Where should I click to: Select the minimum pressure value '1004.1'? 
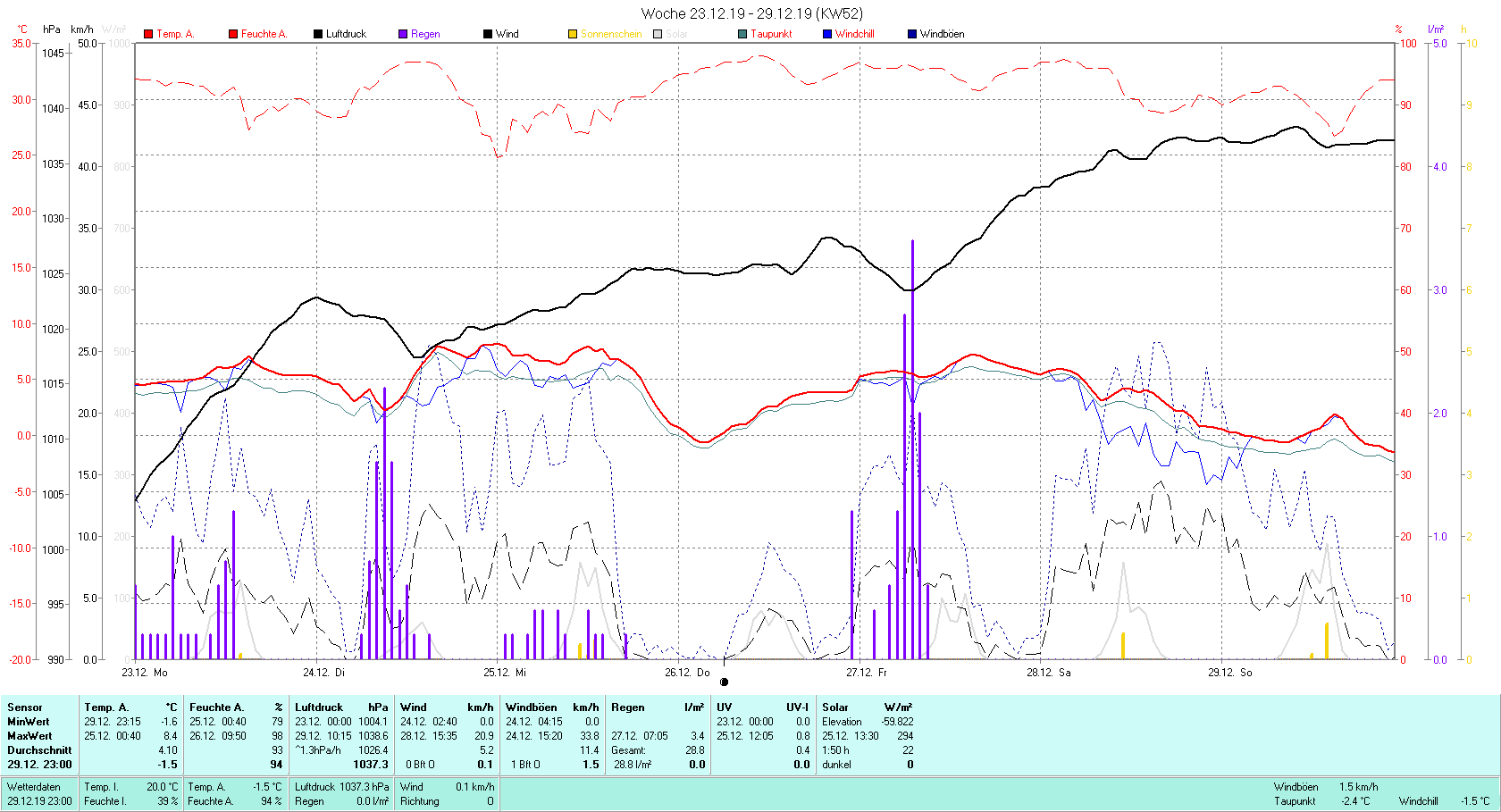[373, 722]
